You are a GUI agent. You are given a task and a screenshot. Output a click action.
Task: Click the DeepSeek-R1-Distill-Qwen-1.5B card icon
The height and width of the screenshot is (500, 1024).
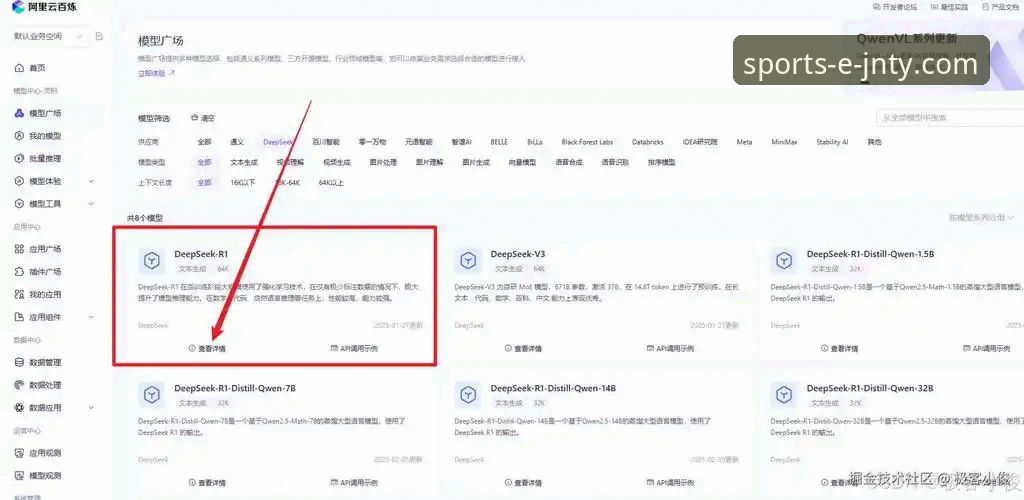click(x=784, y=261)
